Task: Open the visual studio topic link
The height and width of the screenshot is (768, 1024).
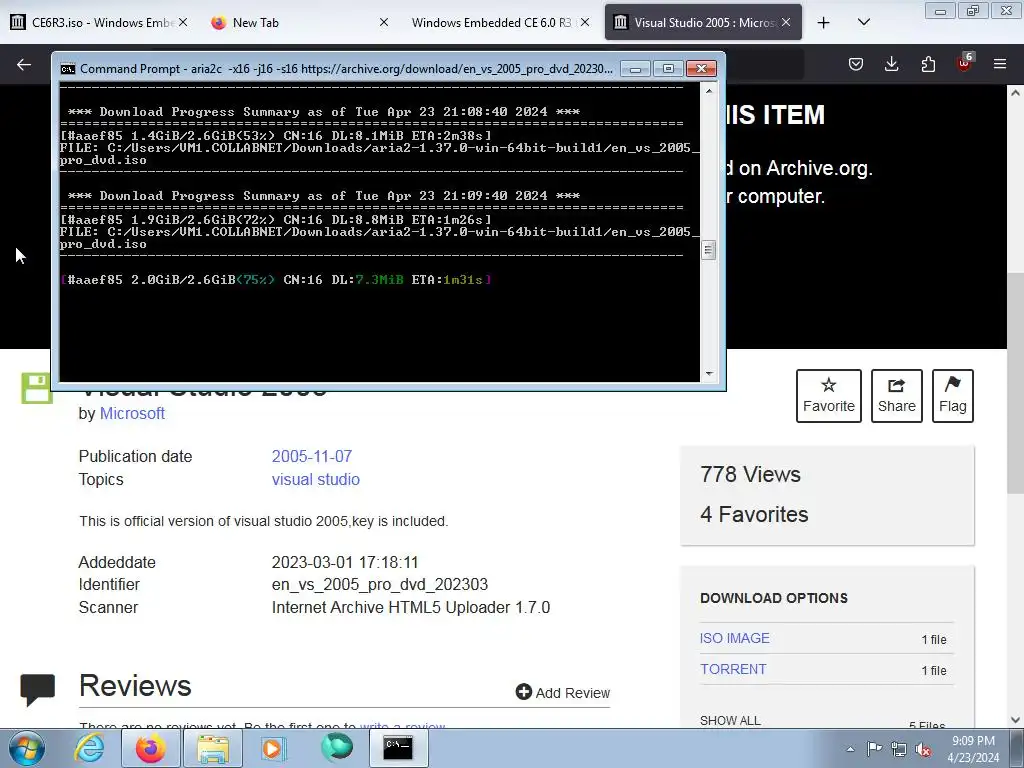Action: tap(315, 479)
